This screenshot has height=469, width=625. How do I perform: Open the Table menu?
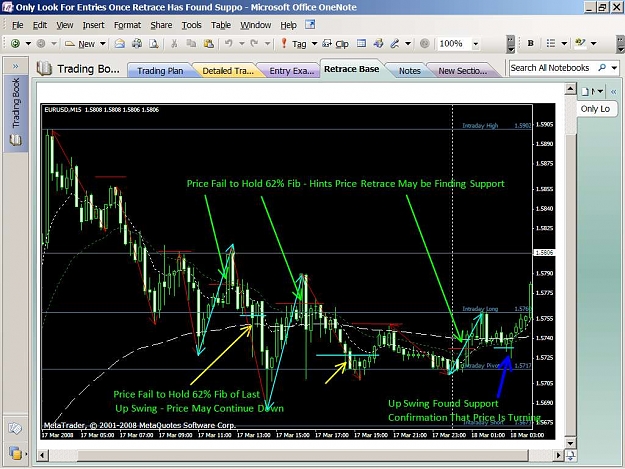(221, 25)
